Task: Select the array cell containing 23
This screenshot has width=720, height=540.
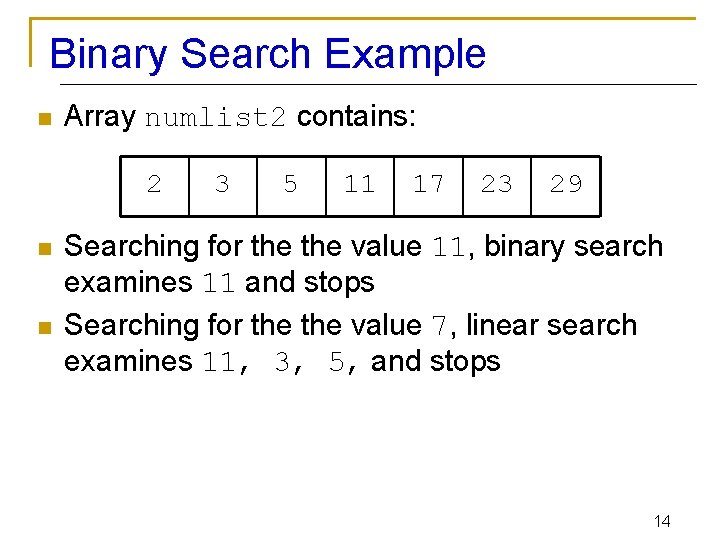Action: point(496,185)
